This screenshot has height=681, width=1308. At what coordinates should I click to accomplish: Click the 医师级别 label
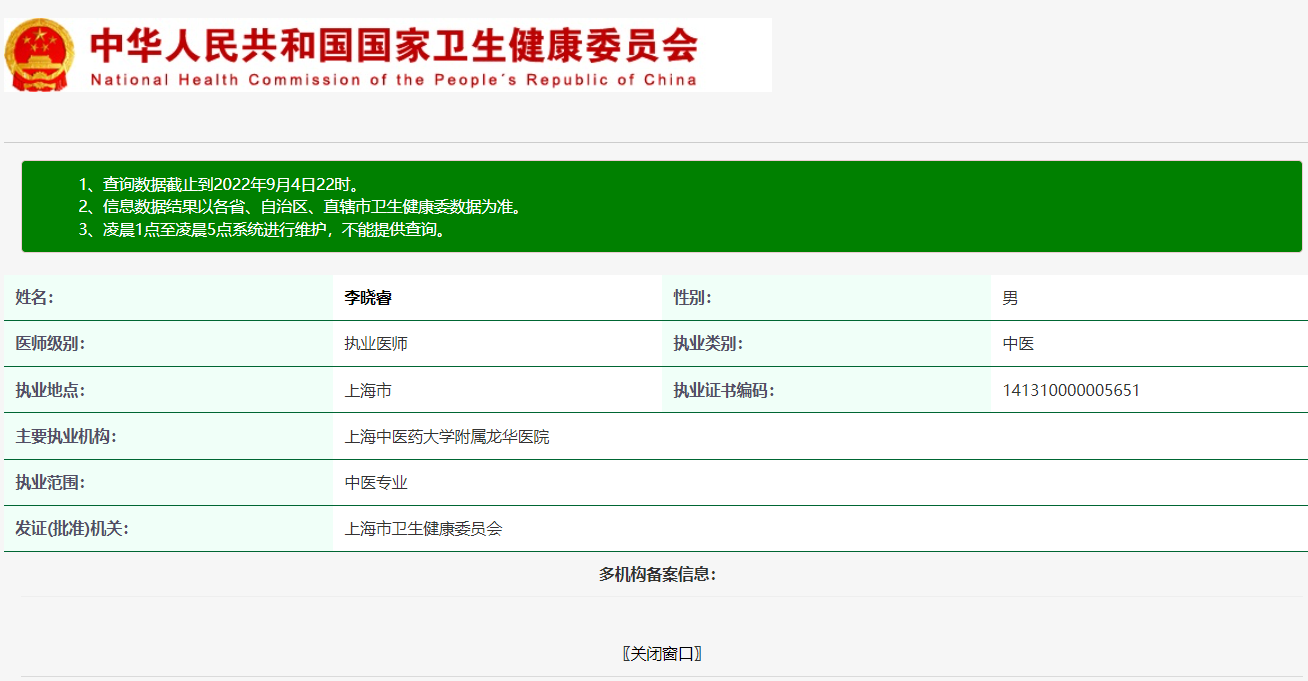[50, 344]
